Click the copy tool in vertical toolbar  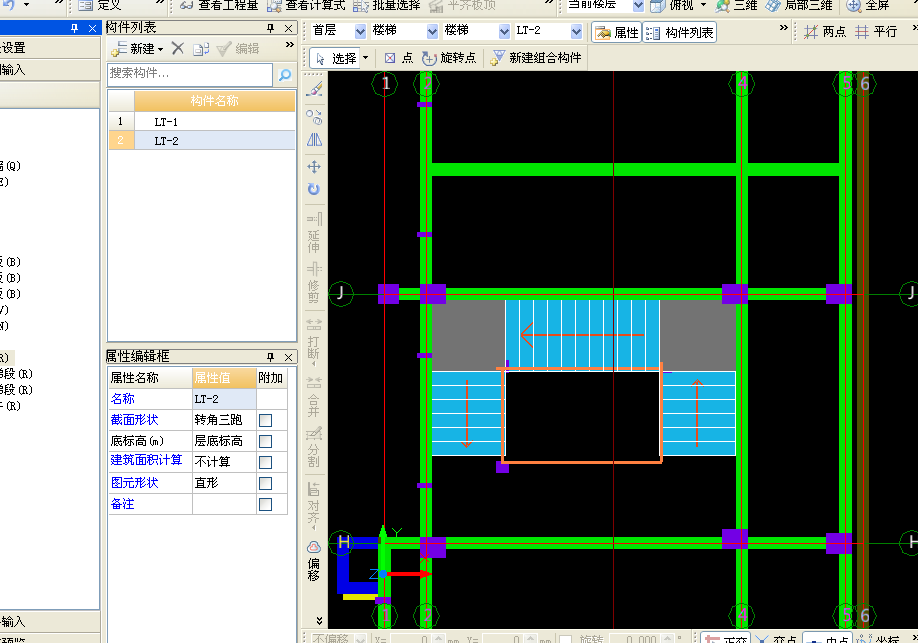pos(314,117)
